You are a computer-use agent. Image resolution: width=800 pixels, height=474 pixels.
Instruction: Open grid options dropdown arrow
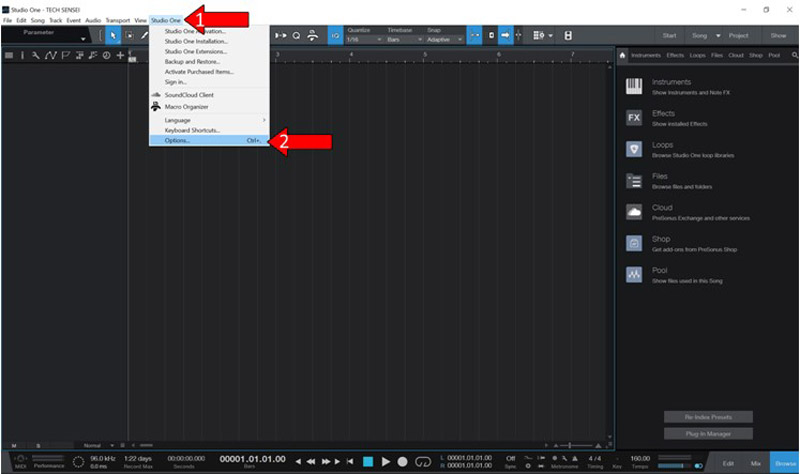(550, 36)
